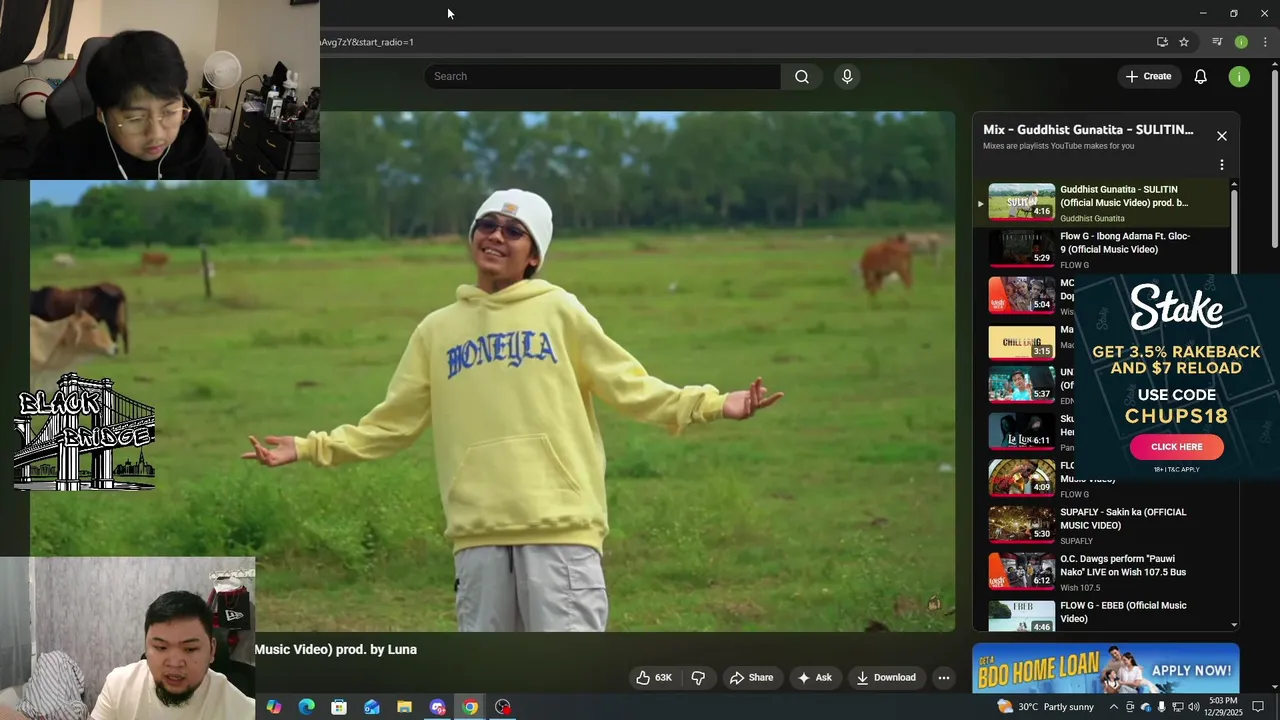Screen dimensions: 1280x720
Task: Click the volume speaker tray icon
Action: (1193, 707)
